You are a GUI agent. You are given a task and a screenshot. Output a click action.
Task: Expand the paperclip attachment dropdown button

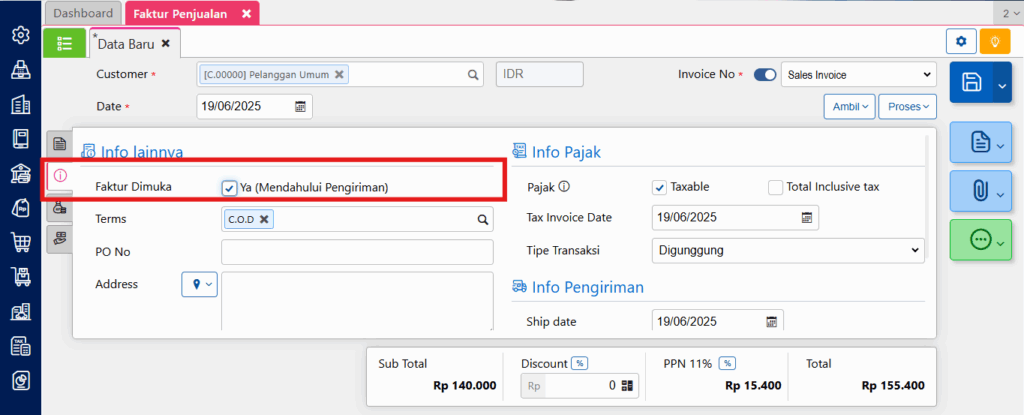(x=980, y=191)
